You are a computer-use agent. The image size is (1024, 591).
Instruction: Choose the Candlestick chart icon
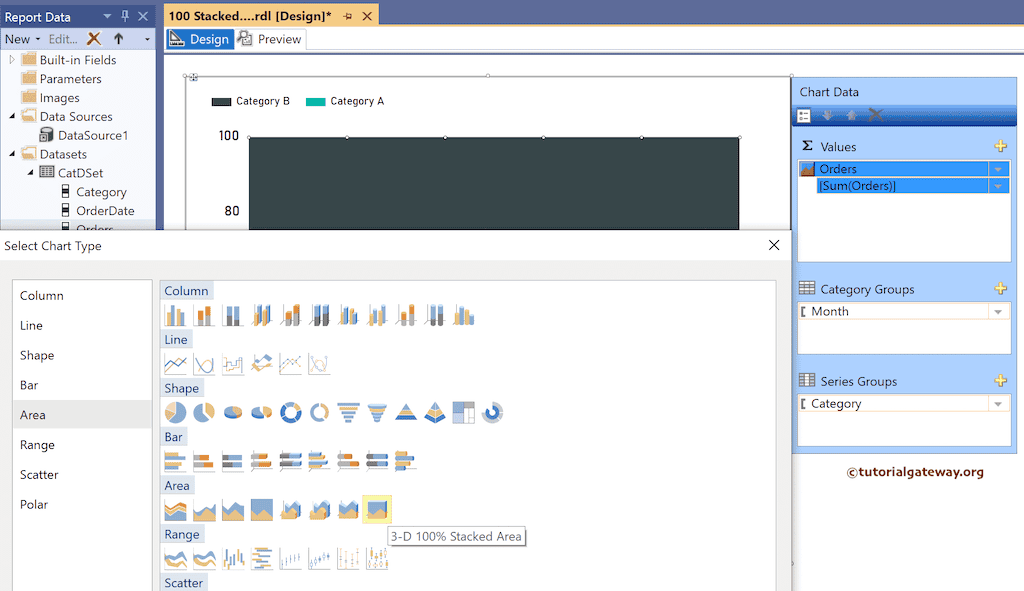tap(319, 558)
